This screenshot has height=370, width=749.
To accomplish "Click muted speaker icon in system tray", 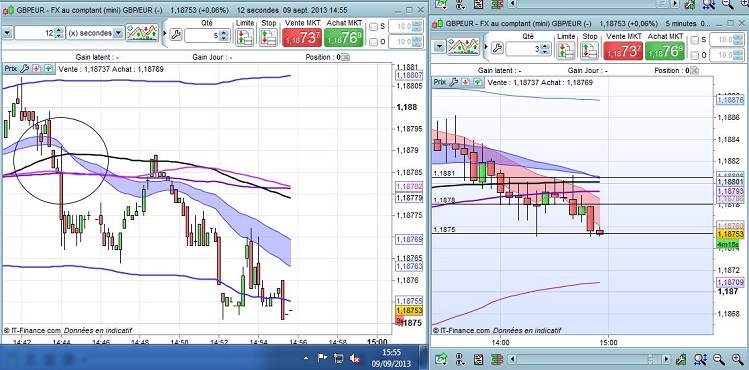I will tap(354, 358).
